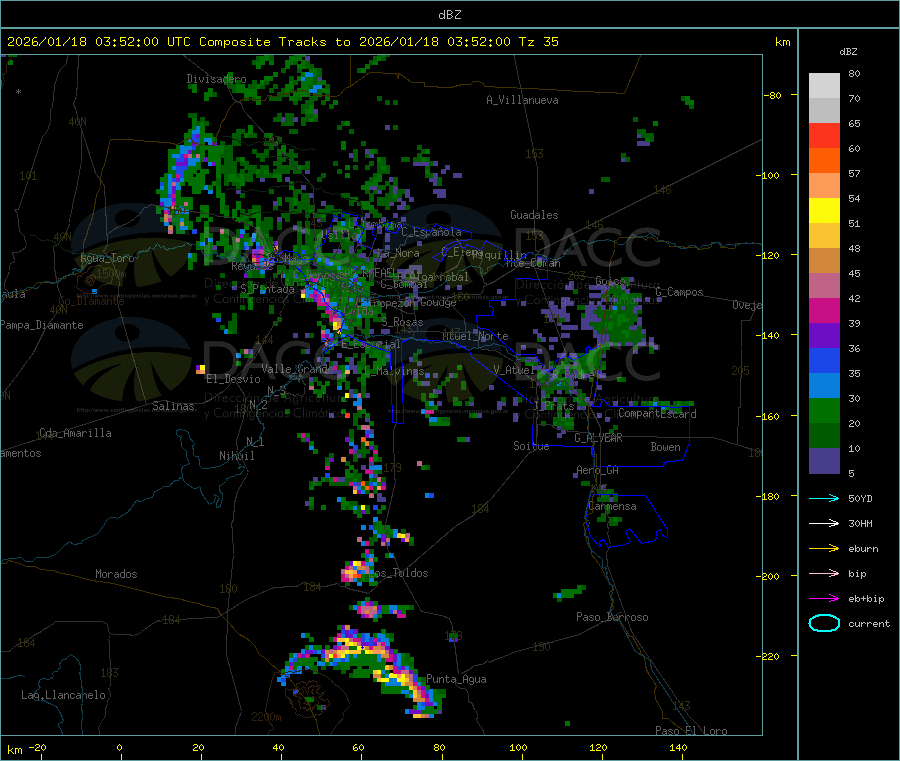The image size is (900, 761).
Task: Click the 0 km x-axis tick label
Action: (x=119, y=747)
